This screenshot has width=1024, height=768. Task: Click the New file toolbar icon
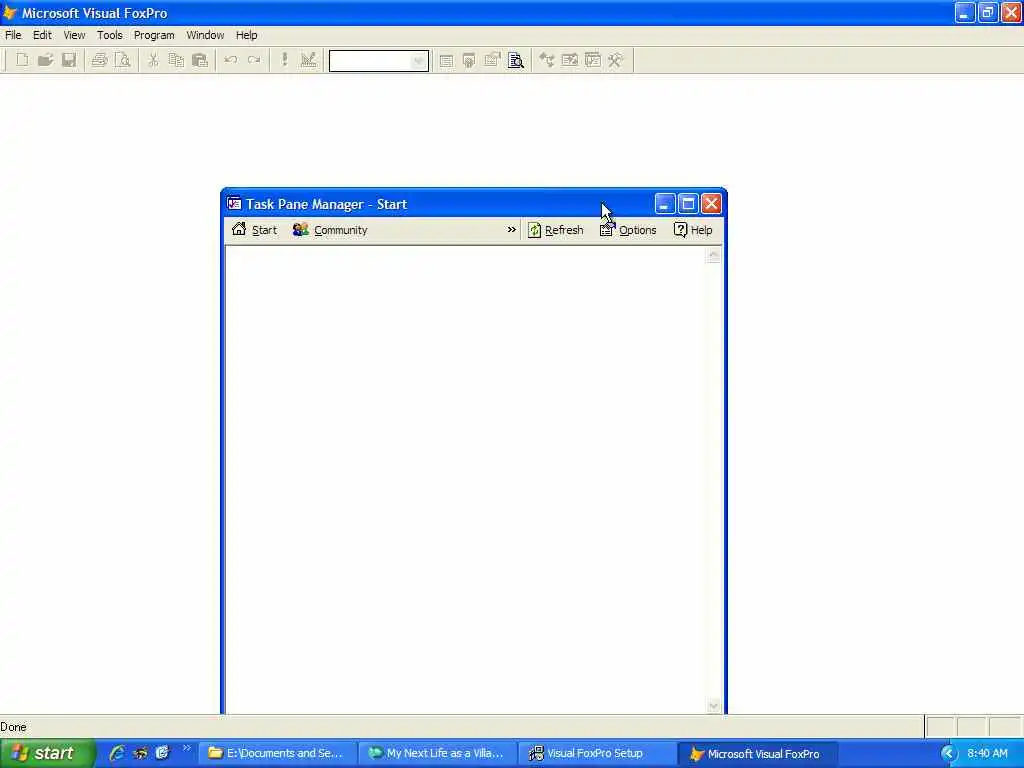(x=22, y=61)
